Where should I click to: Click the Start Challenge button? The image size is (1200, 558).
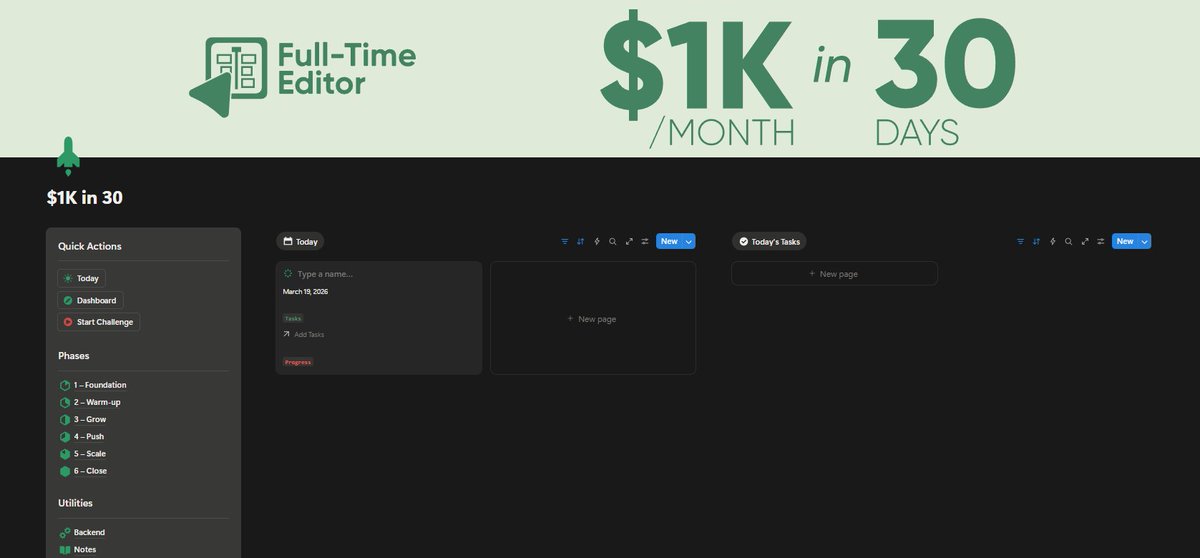pos(98,322)
